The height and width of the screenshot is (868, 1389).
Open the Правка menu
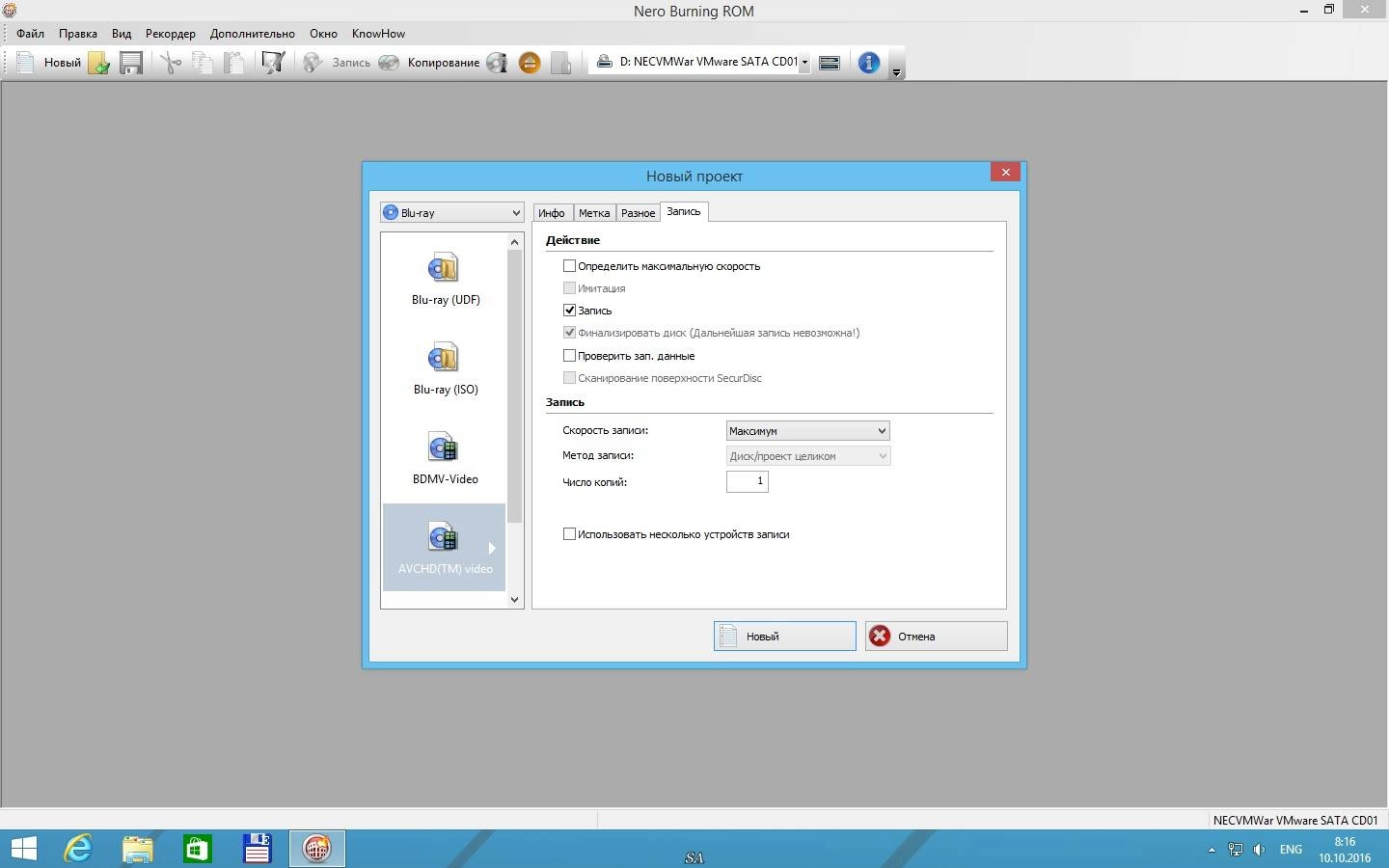[x=77, y=33]
